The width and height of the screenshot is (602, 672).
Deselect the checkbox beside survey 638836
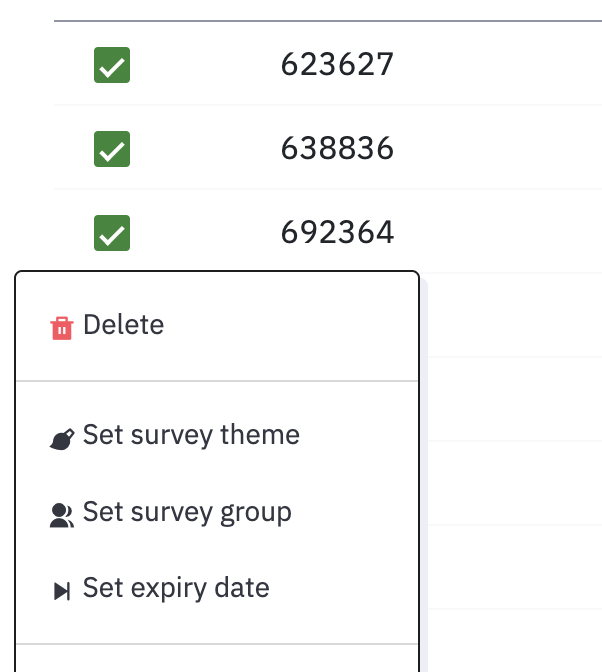click(x=112, y=149)
